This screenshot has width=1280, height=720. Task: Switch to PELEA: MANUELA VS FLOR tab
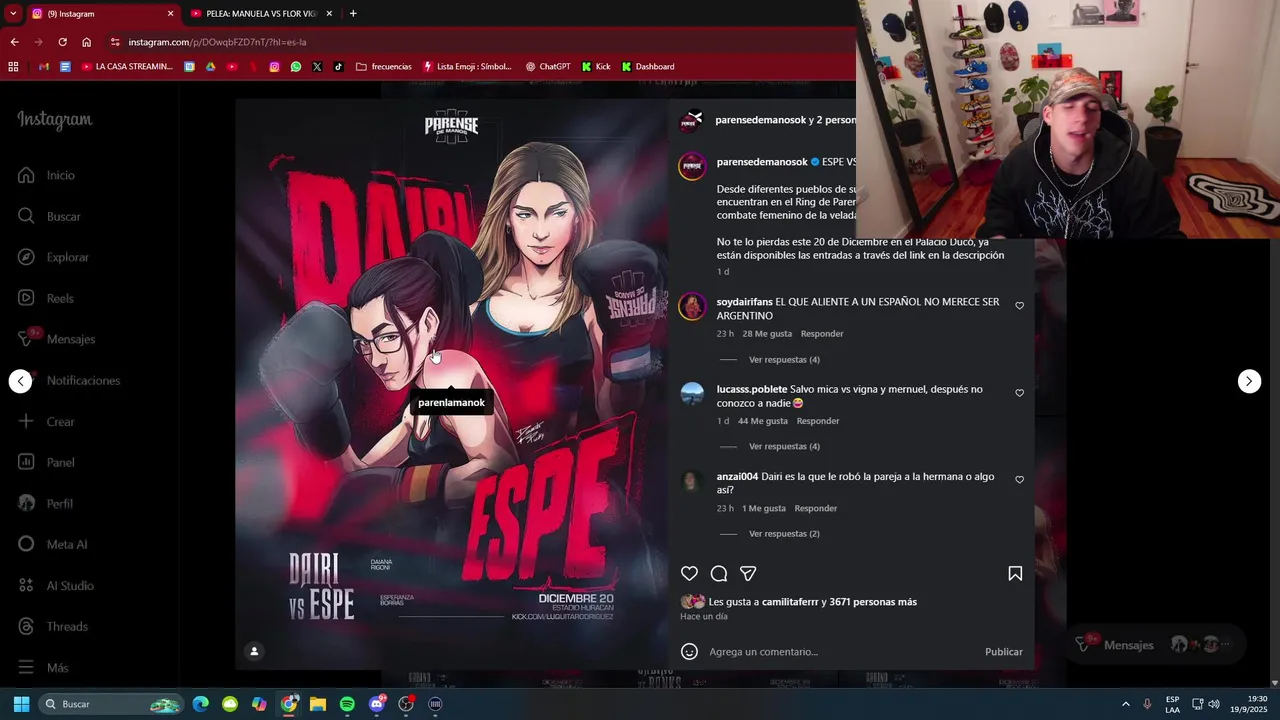point(262,14)
